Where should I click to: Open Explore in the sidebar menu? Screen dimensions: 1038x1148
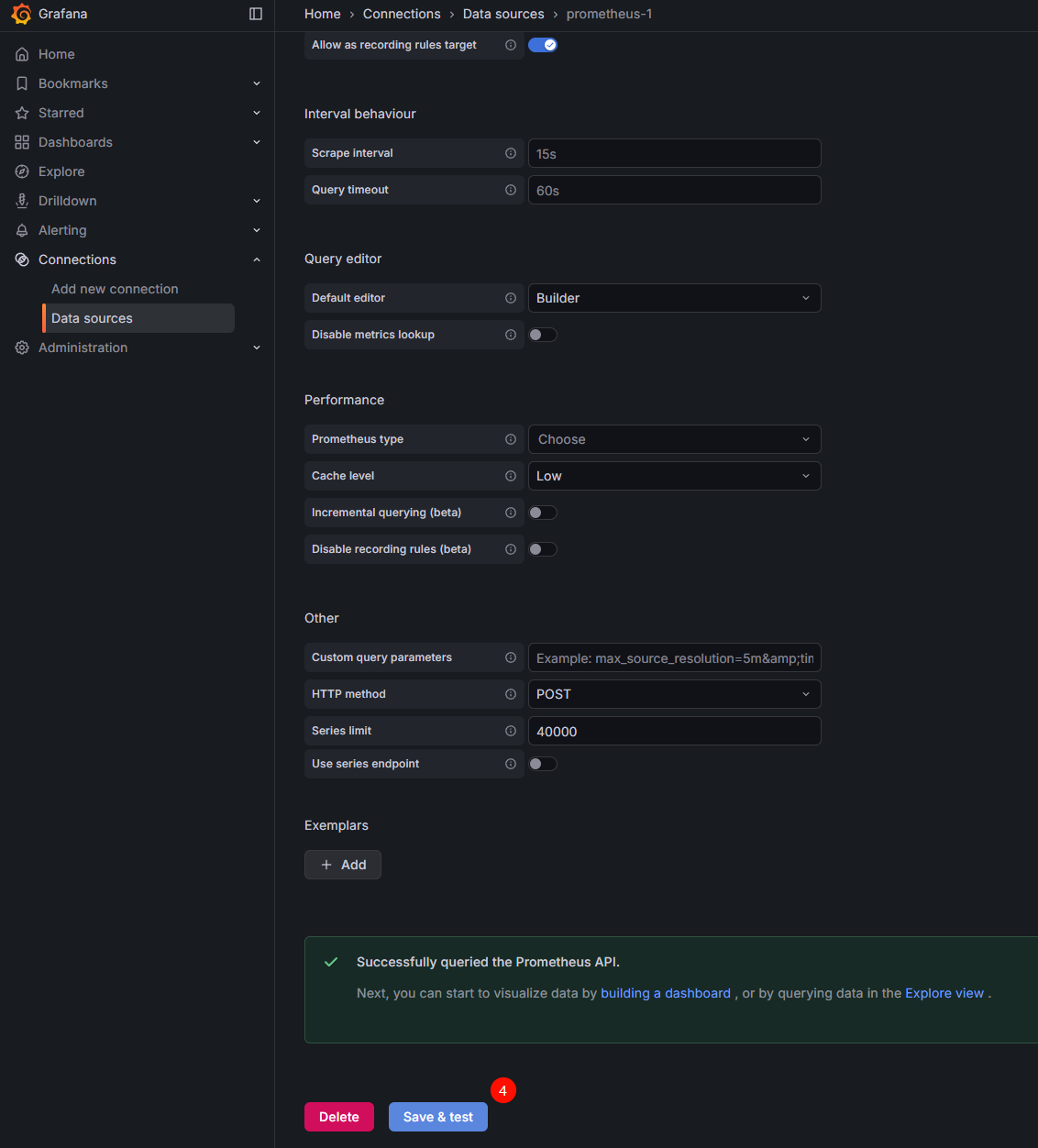click(x=61, y=171)
